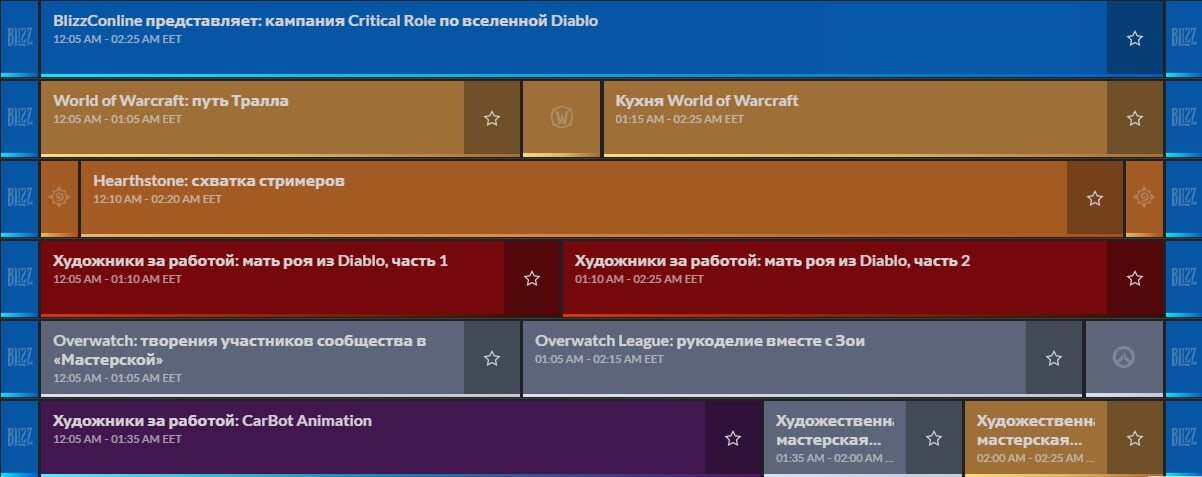Star the Hearthstone: схватка стримеров event
The width and height of the screenshot is (1202, 477).
coord(1094,198)
